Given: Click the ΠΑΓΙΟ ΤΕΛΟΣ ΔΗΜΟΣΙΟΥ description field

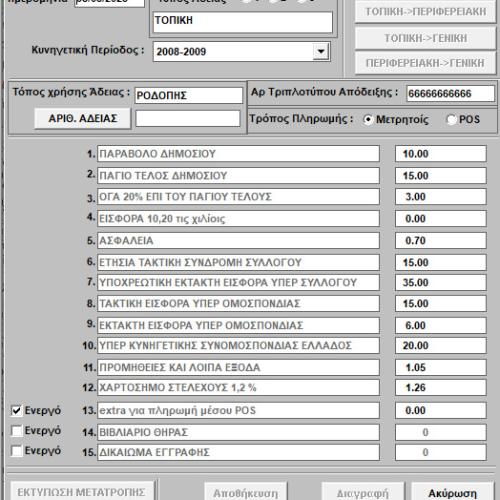Looking at the screenshot, I should click(x=238, y=176).
